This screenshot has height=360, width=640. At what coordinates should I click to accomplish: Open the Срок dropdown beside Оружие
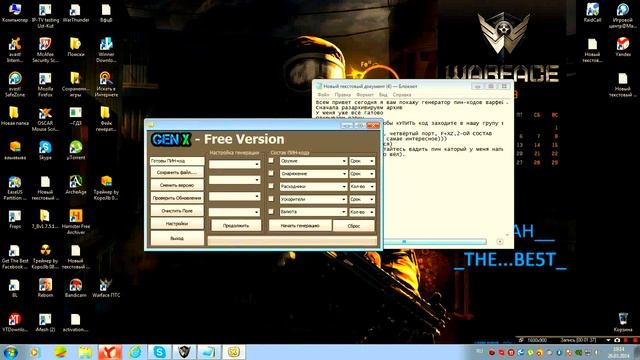[362, 161]
